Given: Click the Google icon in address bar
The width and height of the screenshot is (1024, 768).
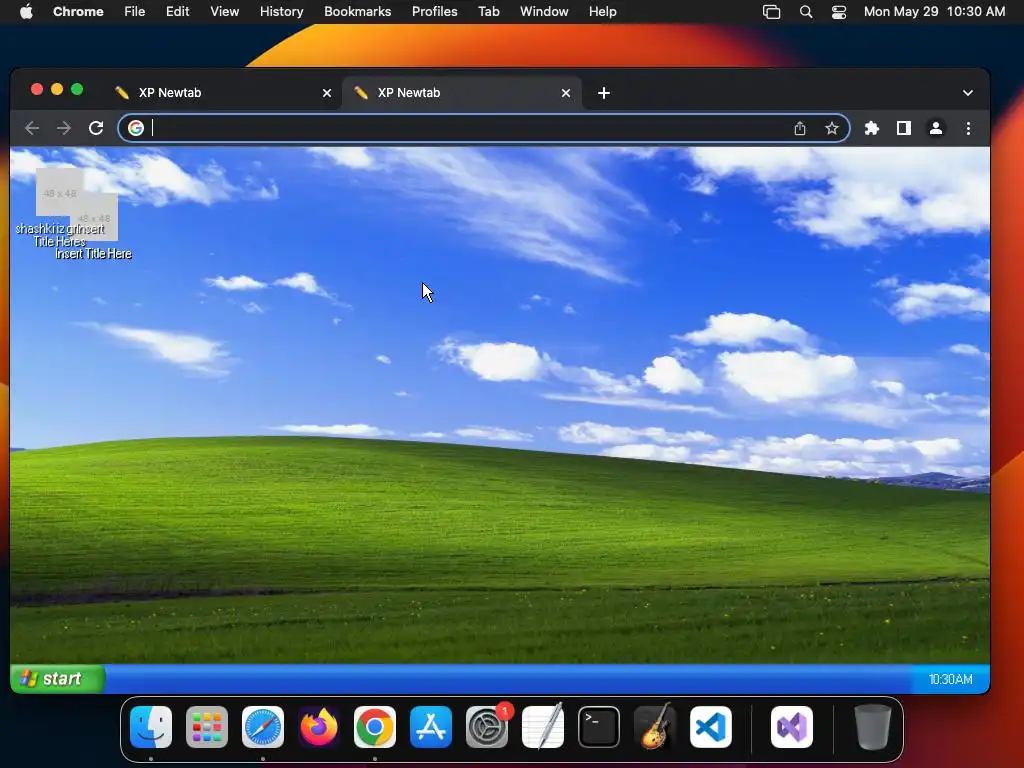Looking at the screenshot, I should pyautogui.click(x=136, y=128).
